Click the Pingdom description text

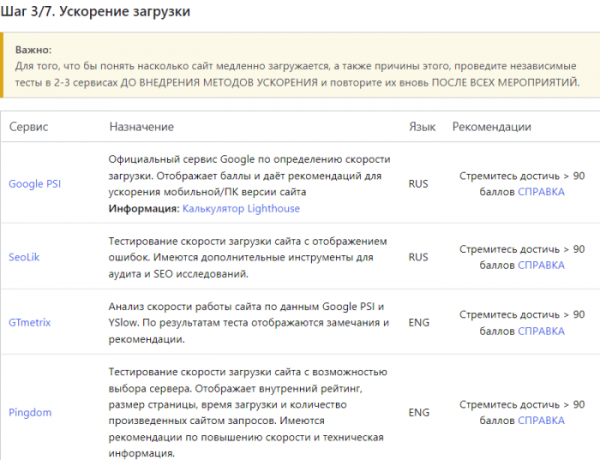tap(248, 413)
